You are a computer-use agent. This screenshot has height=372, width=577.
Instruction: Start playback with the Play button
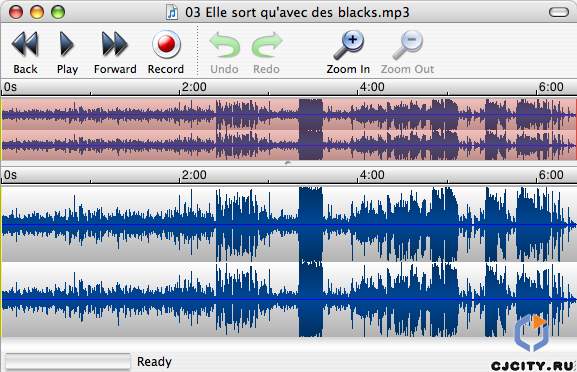tap(67, 44)
